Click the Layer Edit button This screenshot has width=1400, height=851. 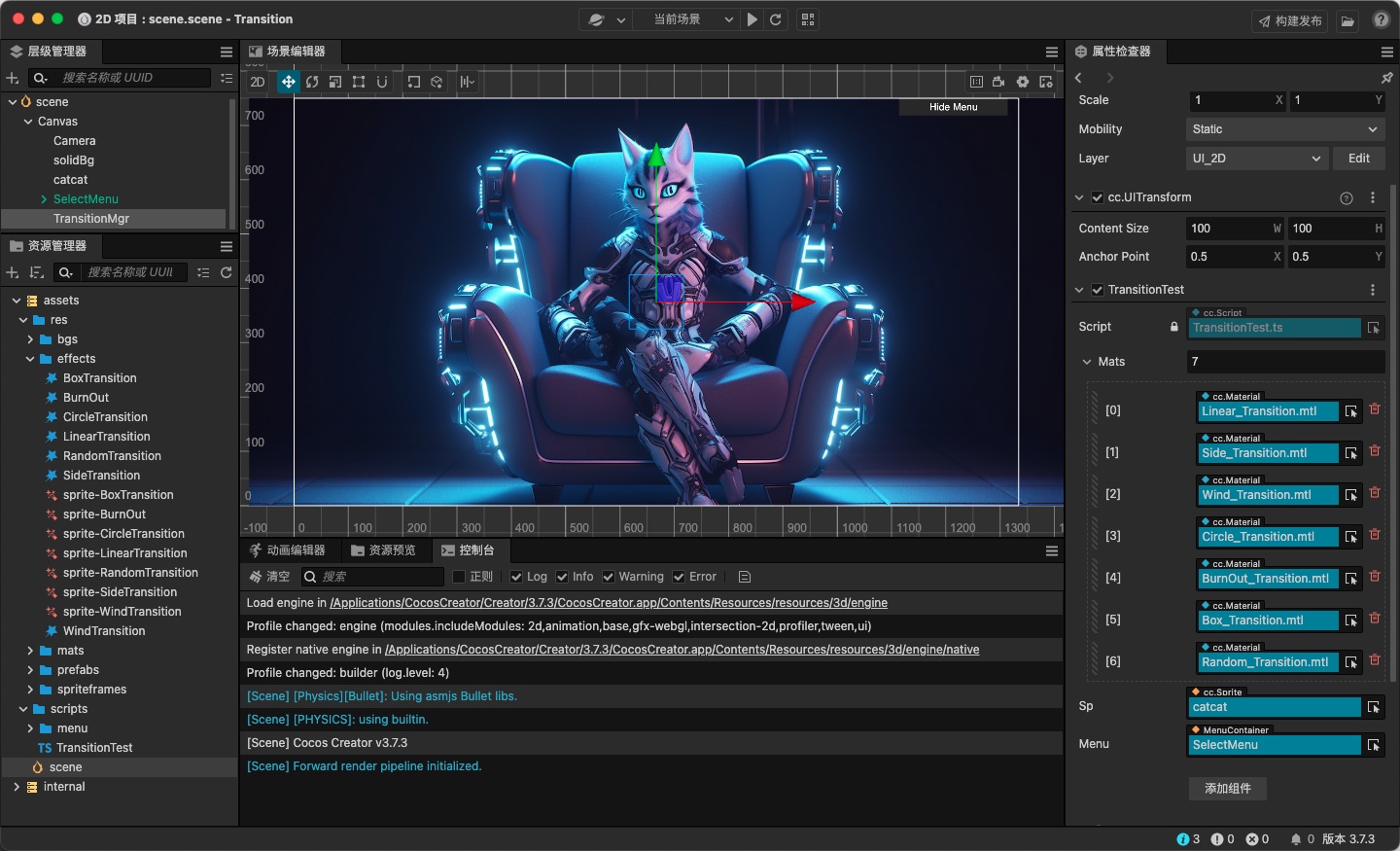[1358, 159]
